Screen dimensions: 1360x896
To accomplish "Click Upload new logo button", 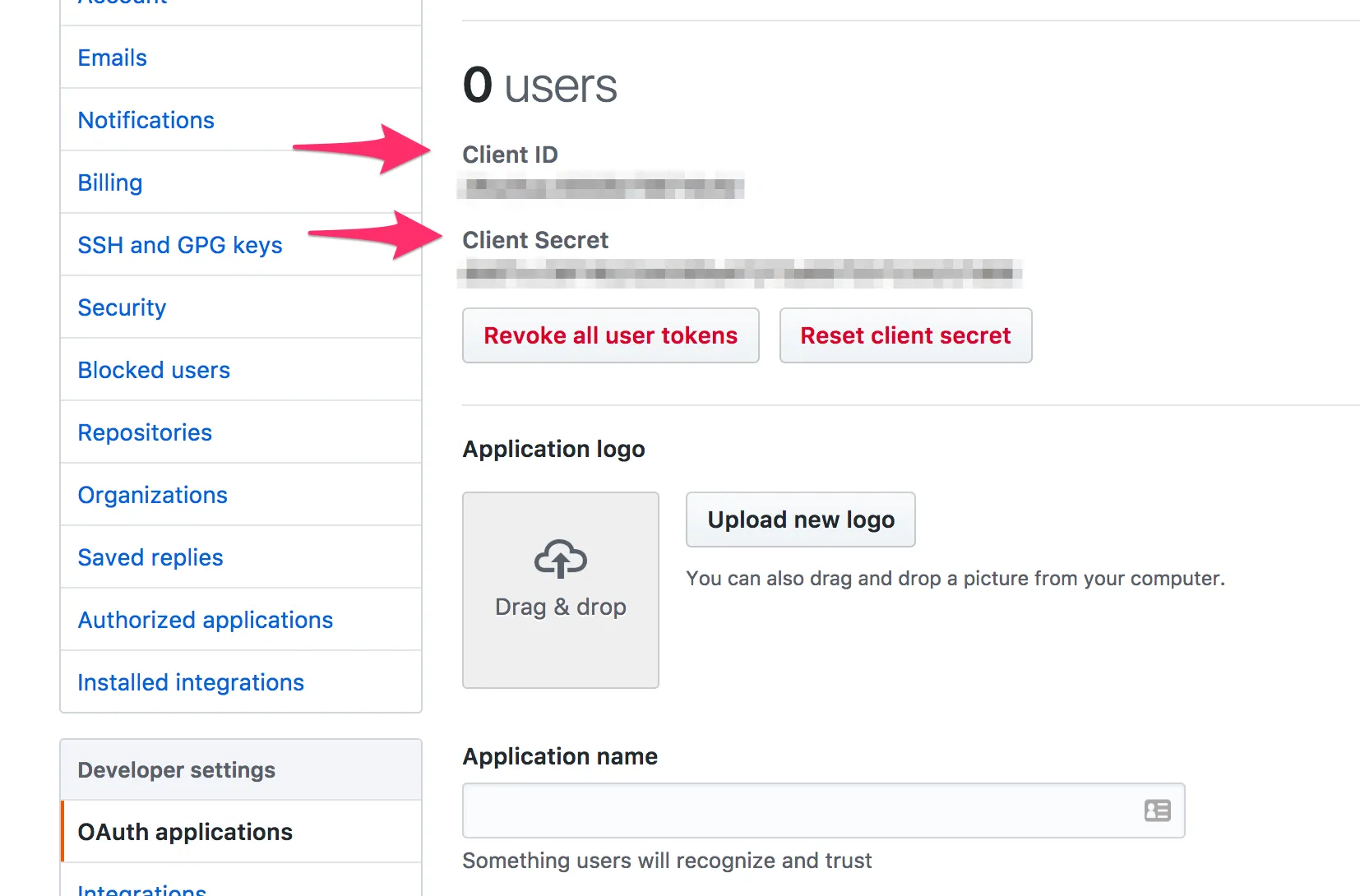I will coord(800,520).
